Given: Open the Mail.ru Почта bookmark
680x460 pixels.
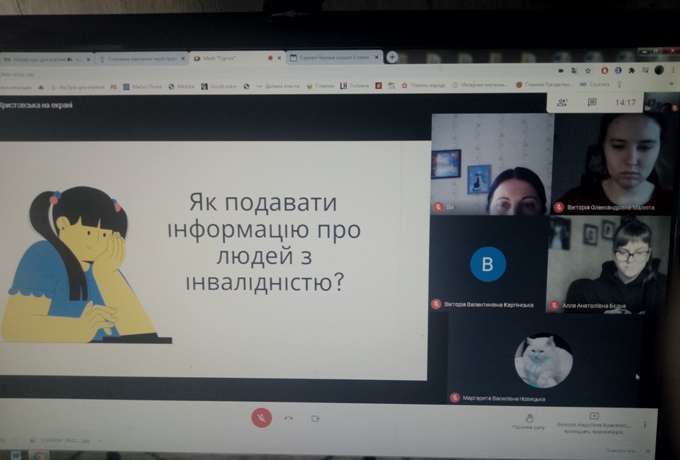Looking at the screenshot, I should [142, 87].
